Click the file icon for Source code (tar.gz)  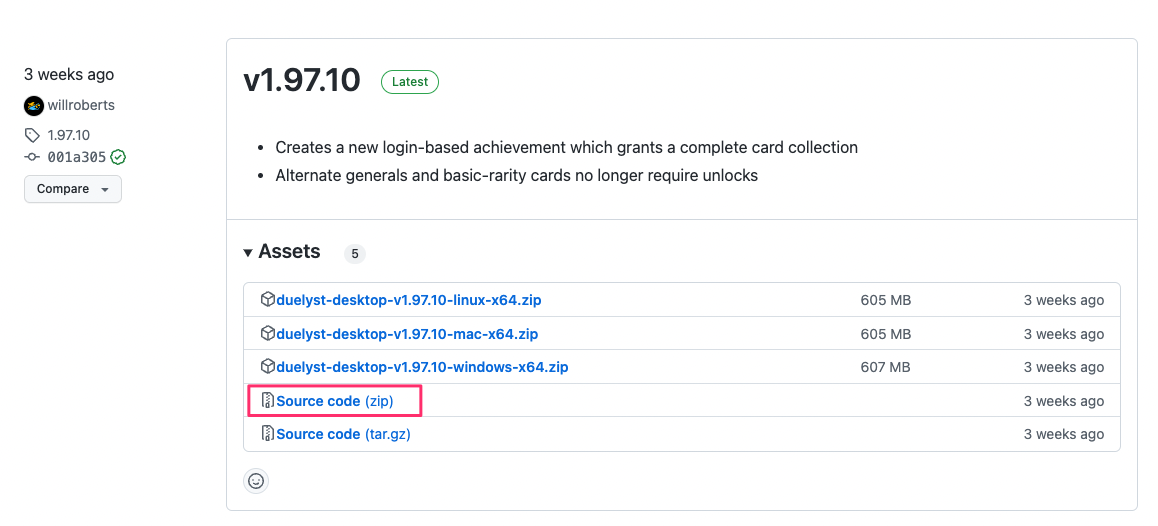coord(268,434)
